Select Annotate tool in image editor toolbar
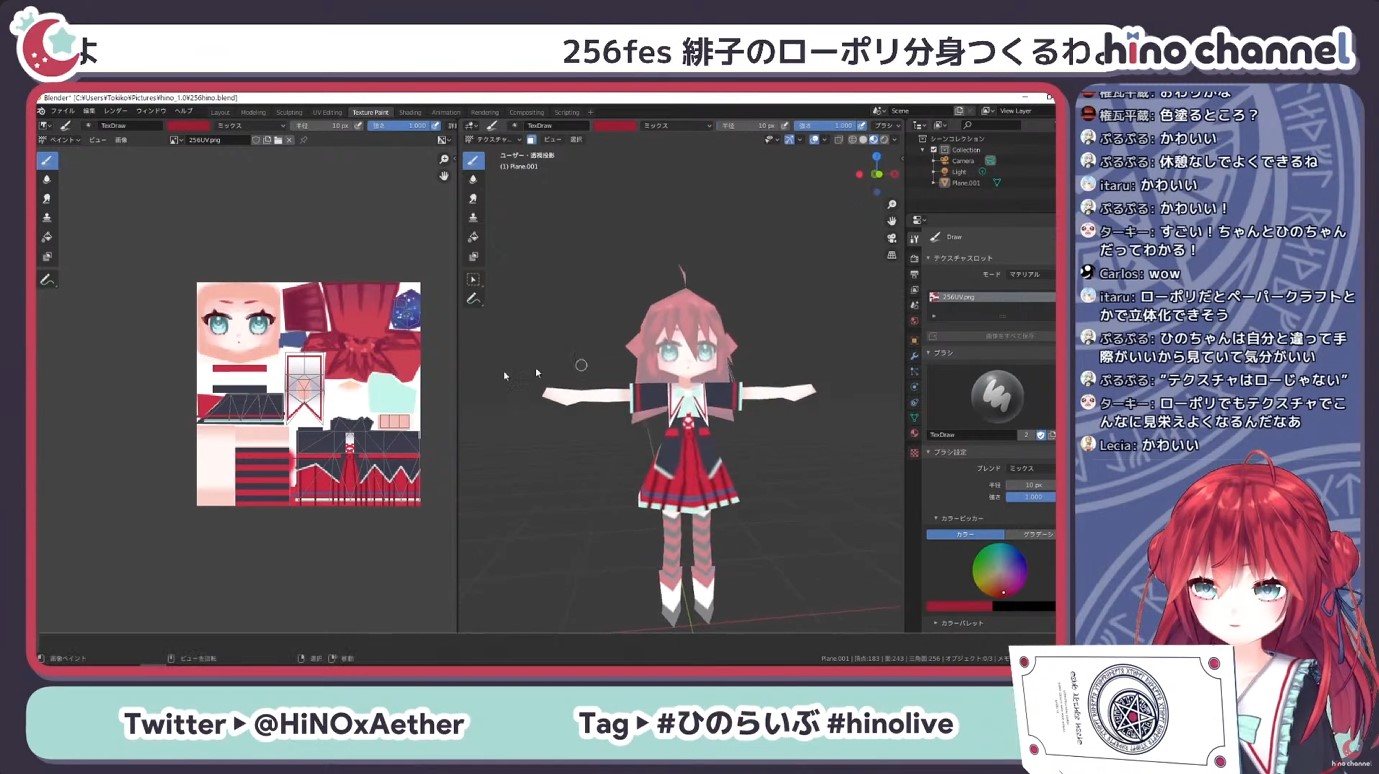 (47, 280)
